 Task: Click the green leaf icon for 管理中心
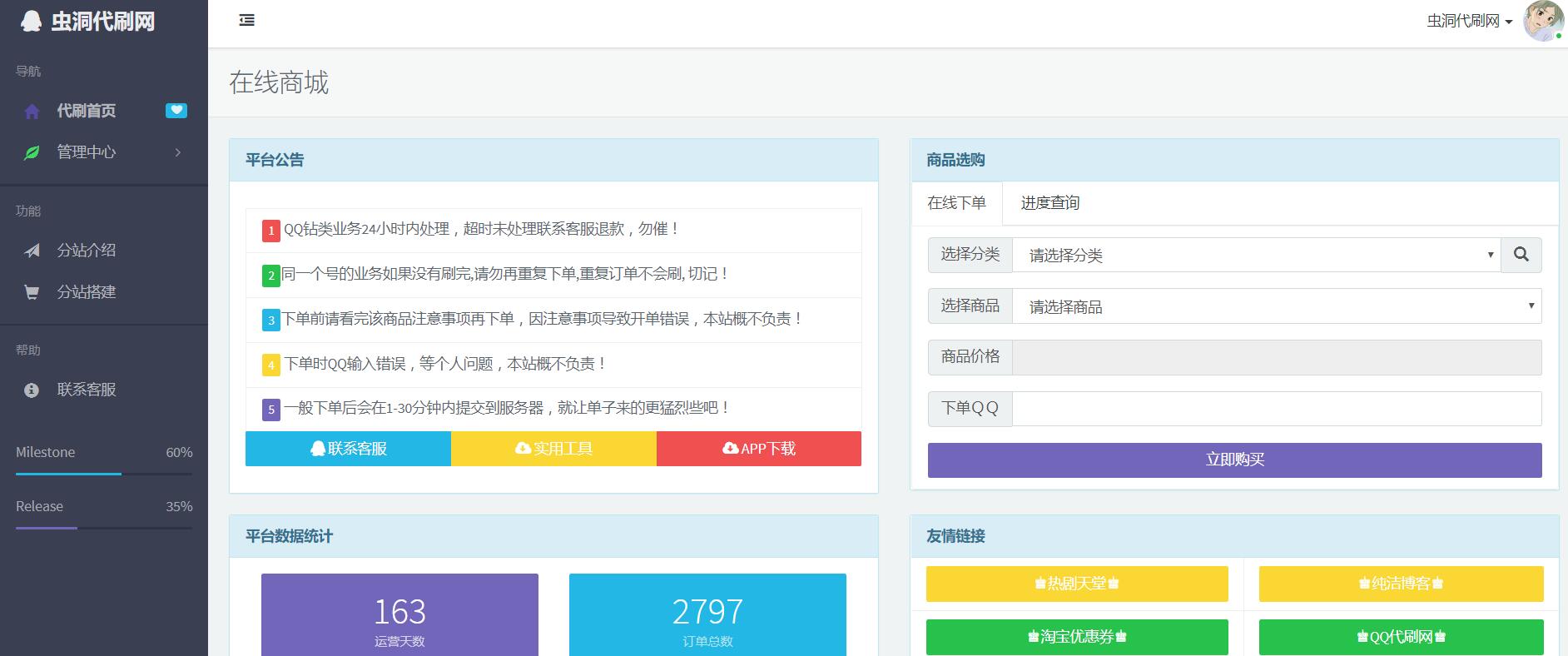pyautogui.click(x=32, y=152)
